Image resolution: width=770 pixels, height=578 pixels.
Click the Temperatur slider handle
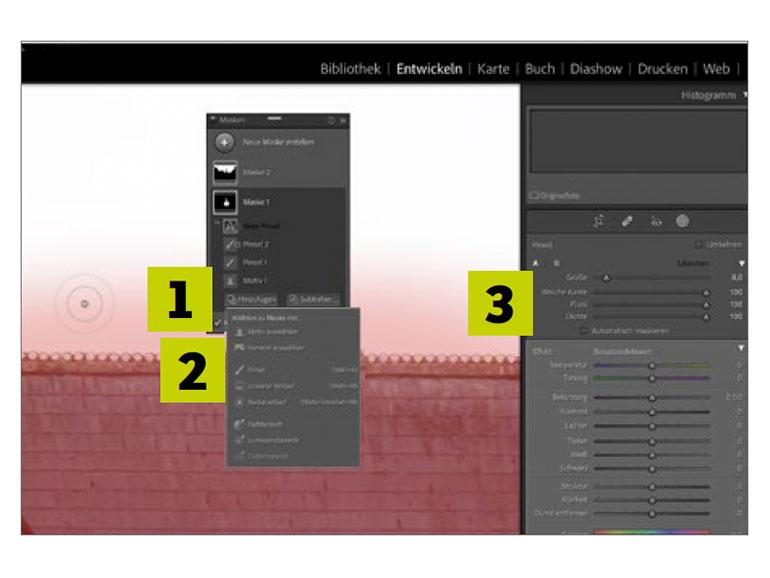point(652,366)
